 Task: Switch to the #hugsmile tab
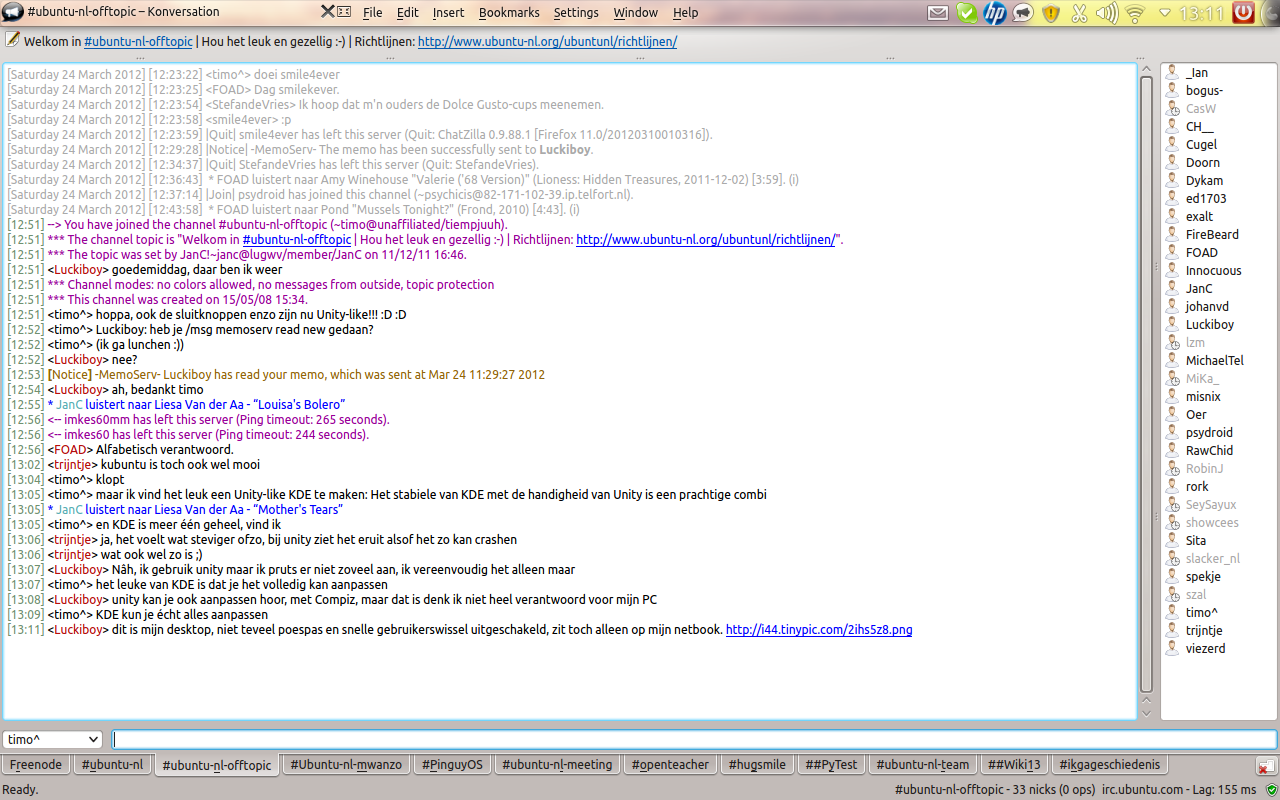[757, 764]
